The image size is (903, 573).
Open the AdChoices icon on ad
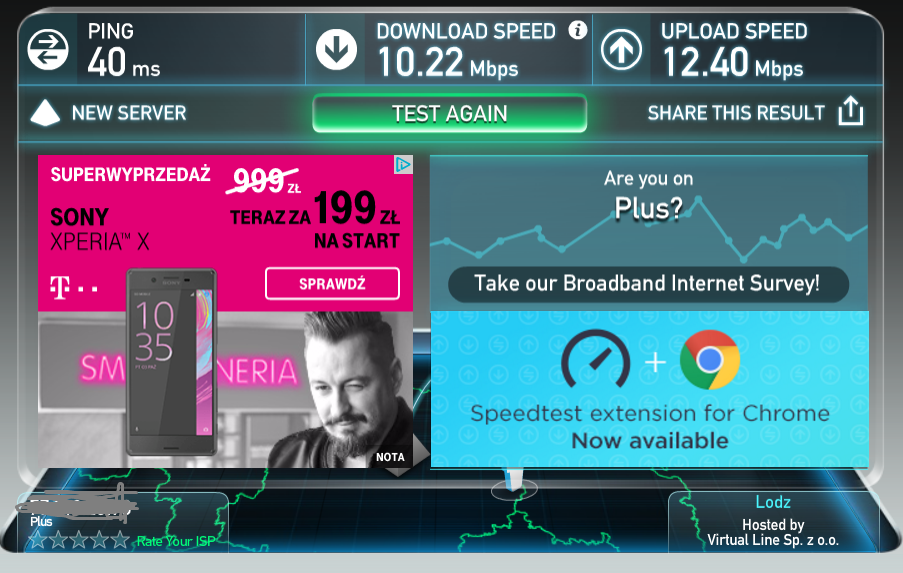coord(403,164)
